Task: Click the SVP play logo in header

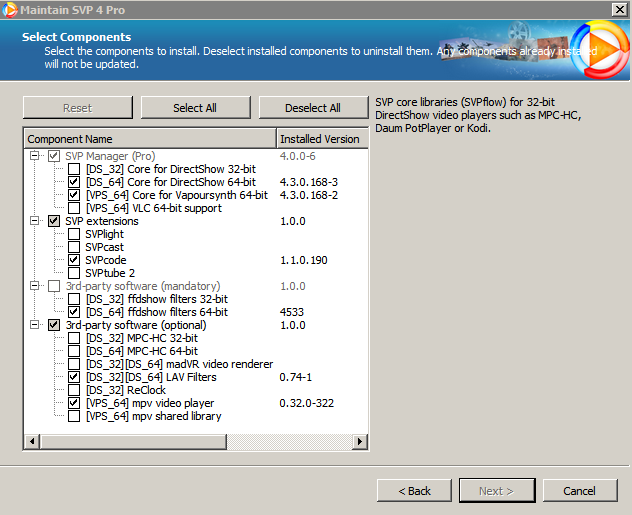Action: tap(601, 50)
